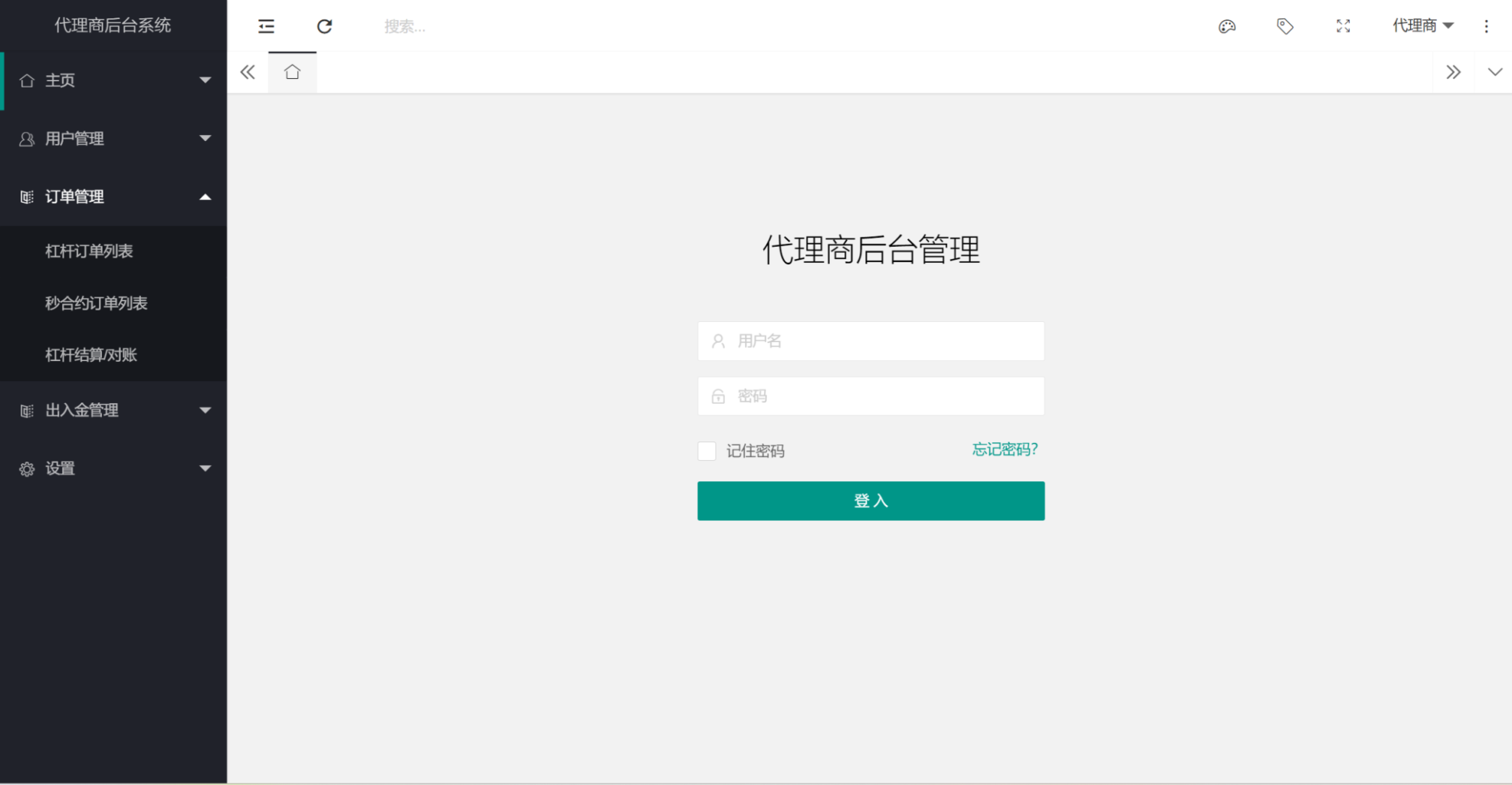
Task: Click the 忘记密码? link
Action: 1004,449
